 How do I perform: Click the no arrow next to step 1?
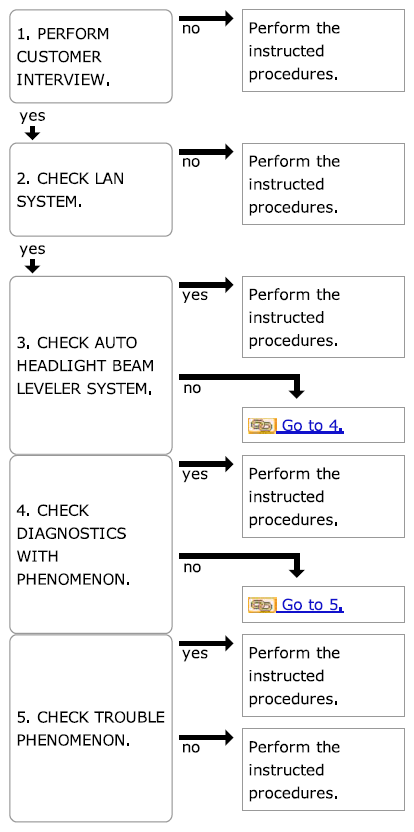(206, 19)
